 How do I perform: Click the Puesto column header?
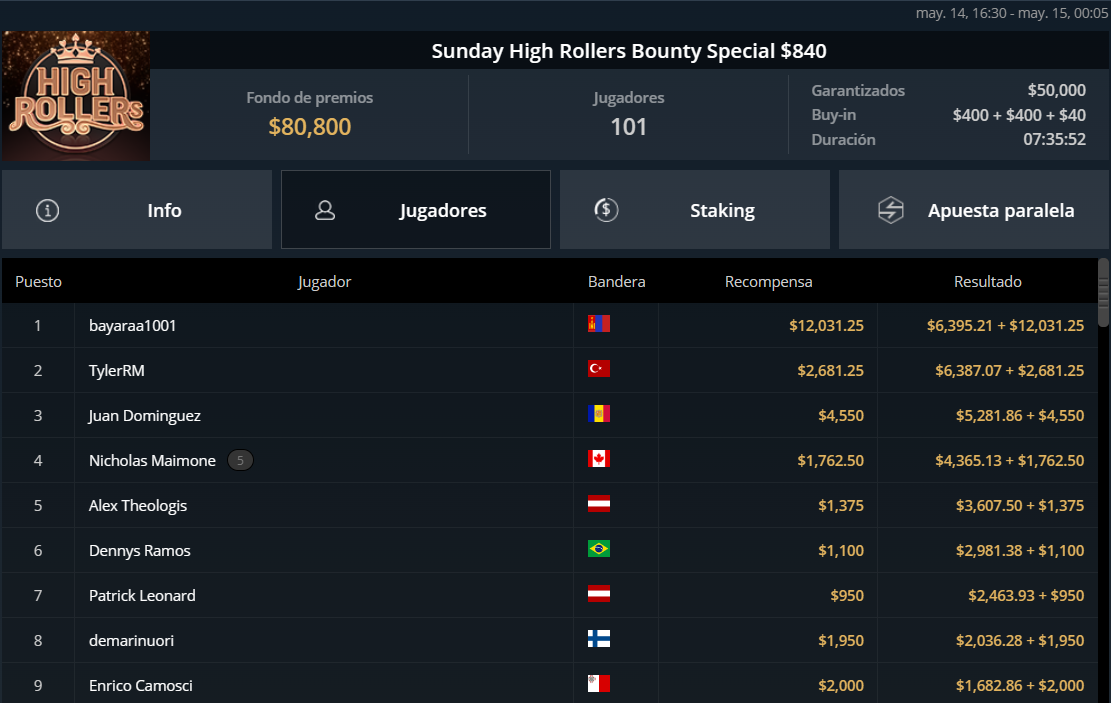pos(38,281)
